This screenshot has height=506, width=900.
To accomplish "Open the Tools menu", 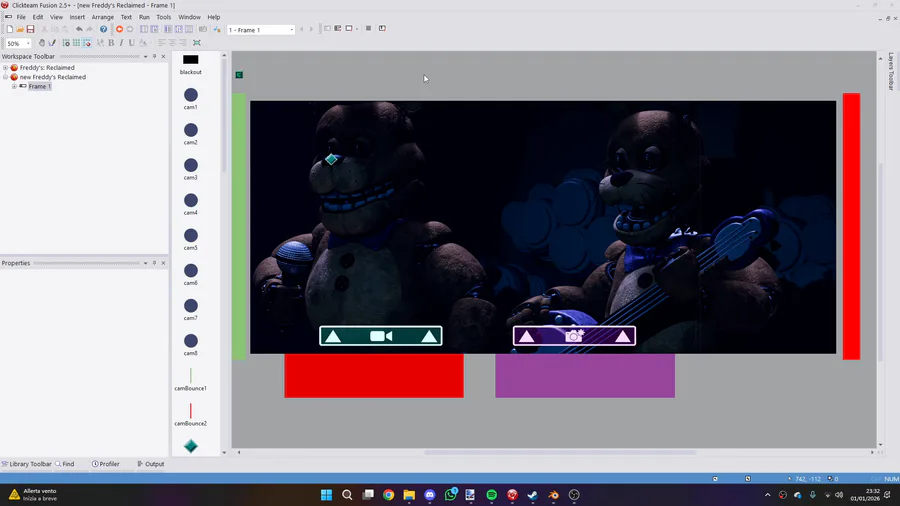I will [x=164, y=17].
